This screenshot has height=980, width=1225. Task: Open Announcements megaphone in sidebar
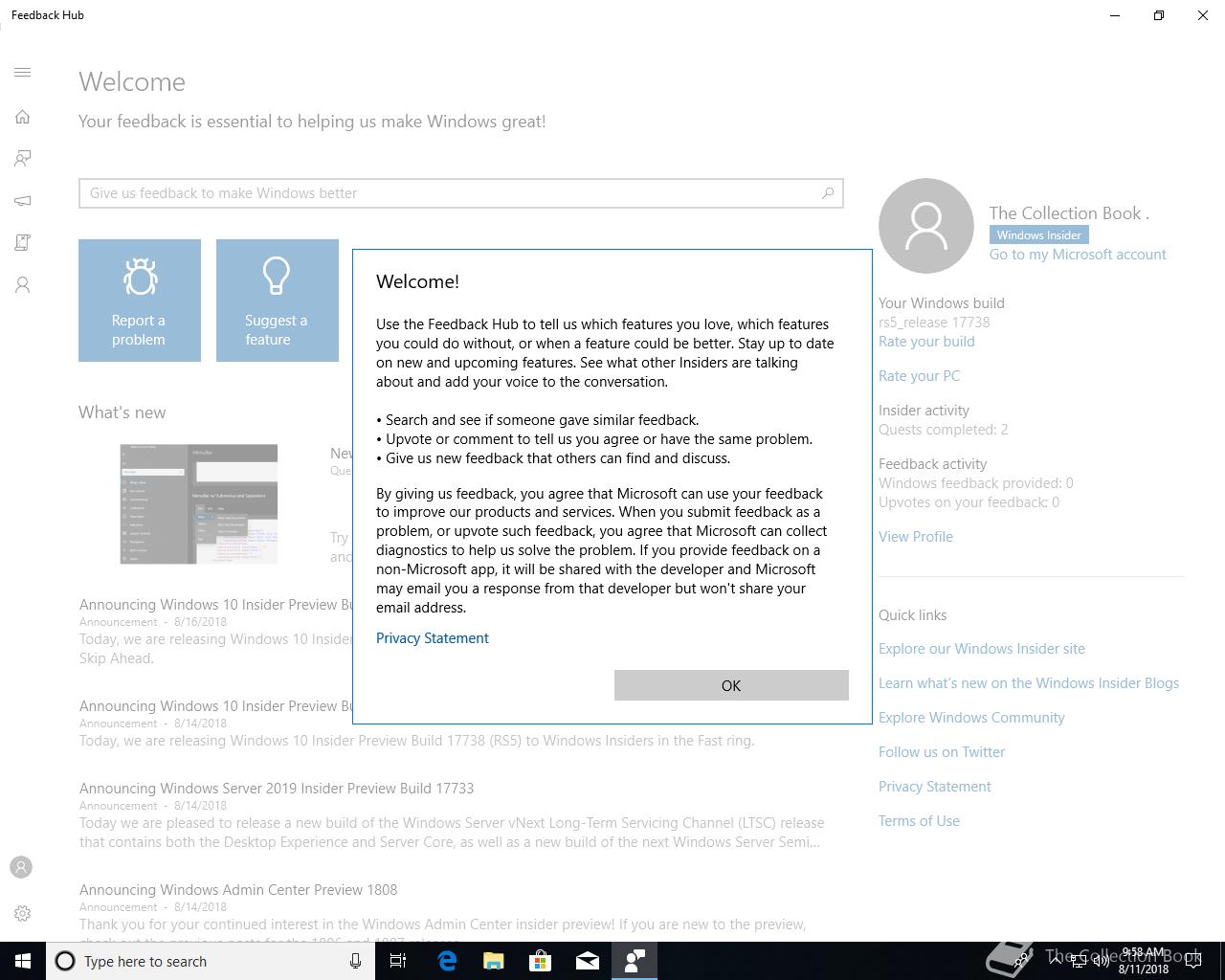point(23,201)
